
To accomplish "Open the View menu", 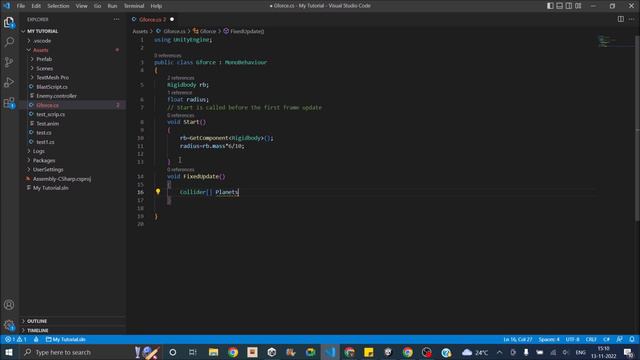I will point(81,6).
